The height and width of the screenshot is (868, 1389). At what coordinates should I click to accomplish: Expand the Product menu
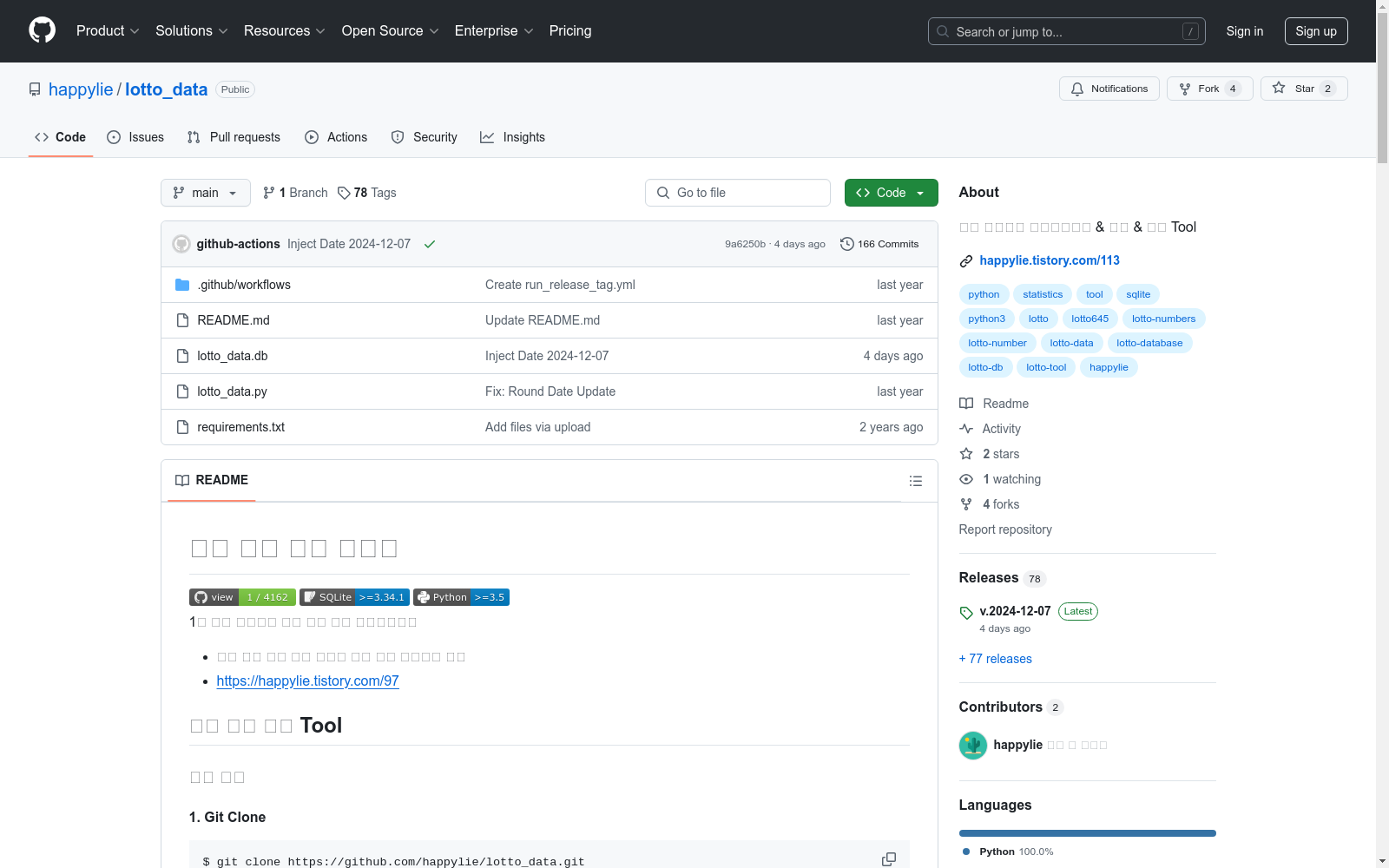(x=108, y=31)
